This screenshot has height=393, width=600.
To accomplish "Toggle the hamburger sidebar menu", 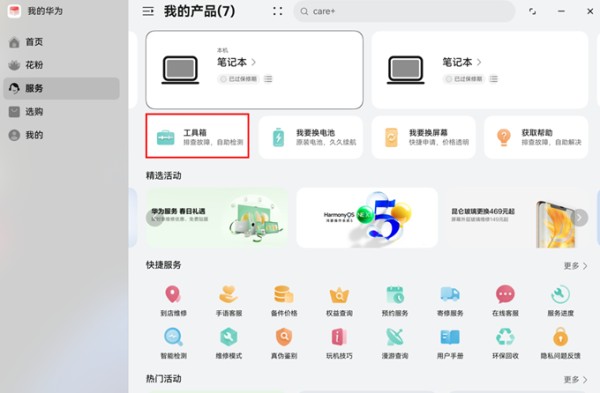I will (148, 11).
